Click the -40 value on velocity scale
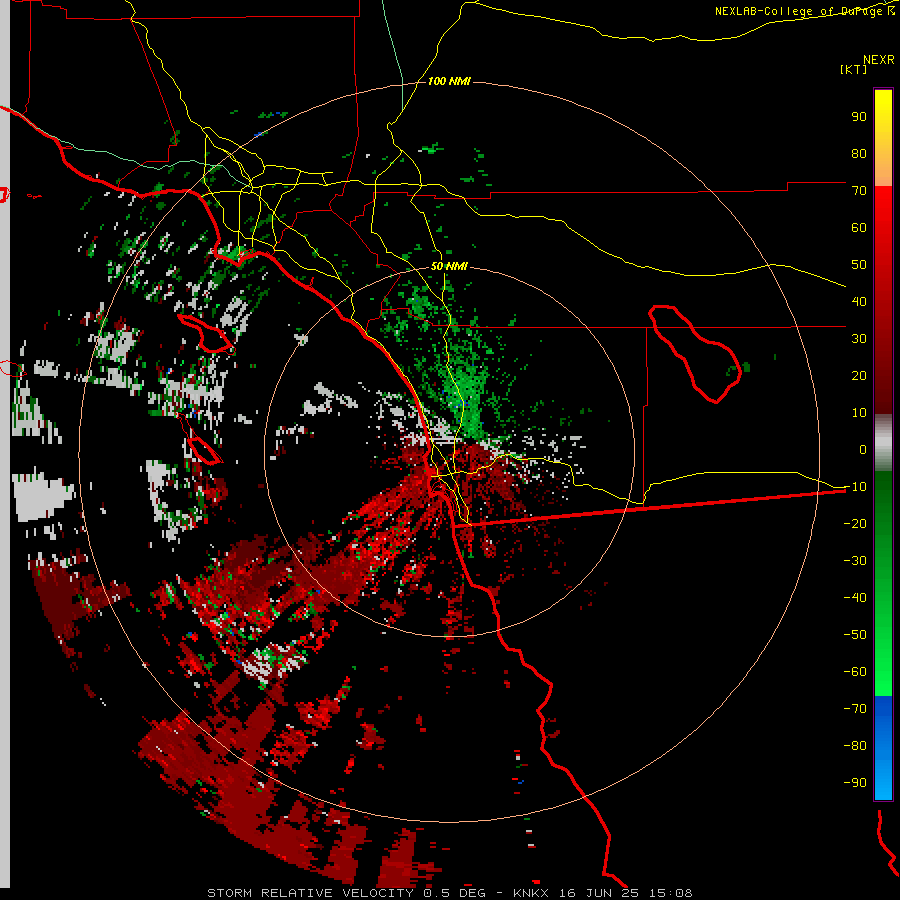The image size is (900, 900). (x=855, y=598)
